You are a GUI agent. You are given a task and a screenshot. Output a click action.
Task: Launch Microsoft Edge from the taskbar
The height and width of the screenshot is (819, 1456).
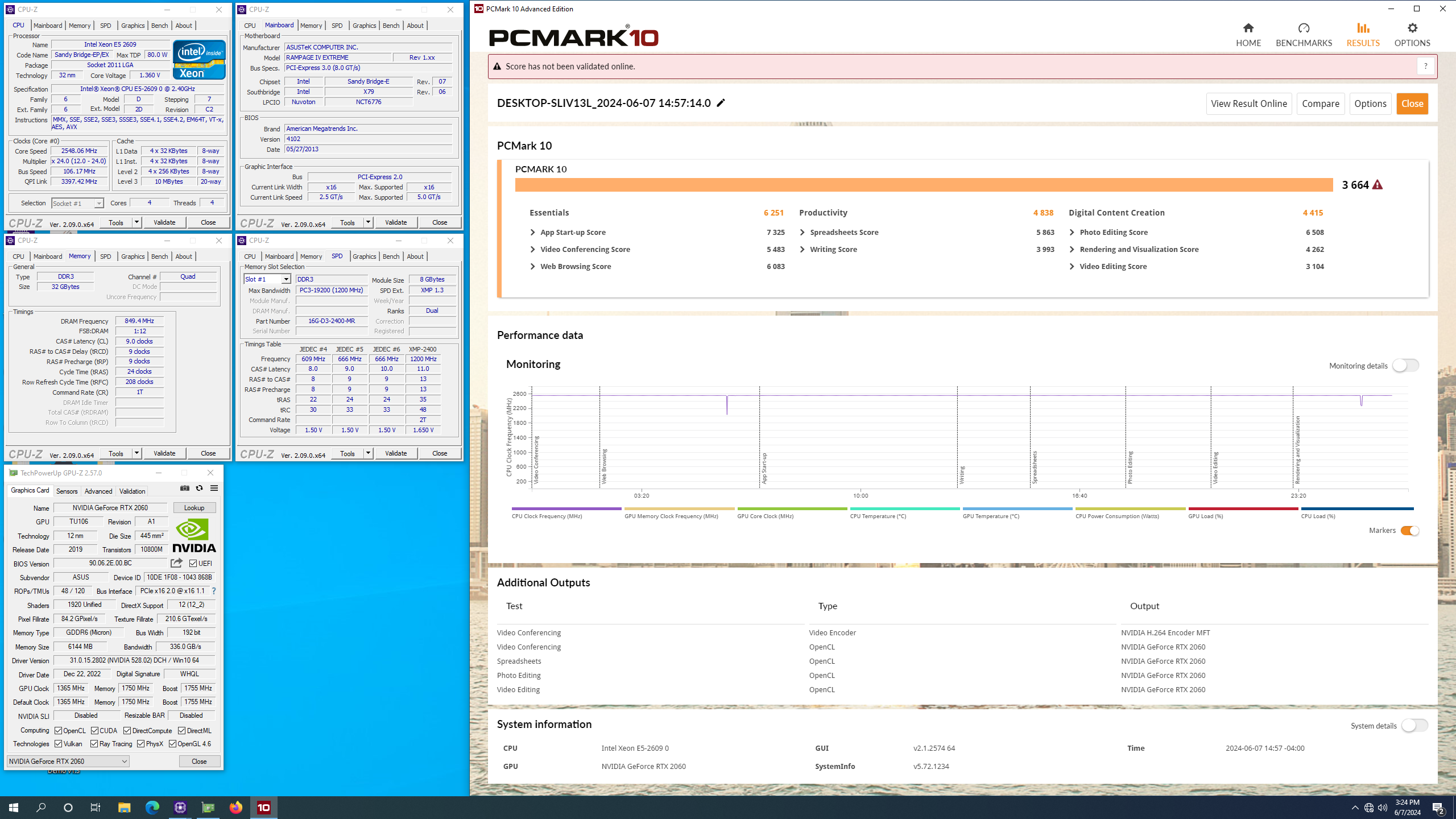(152, 807)
